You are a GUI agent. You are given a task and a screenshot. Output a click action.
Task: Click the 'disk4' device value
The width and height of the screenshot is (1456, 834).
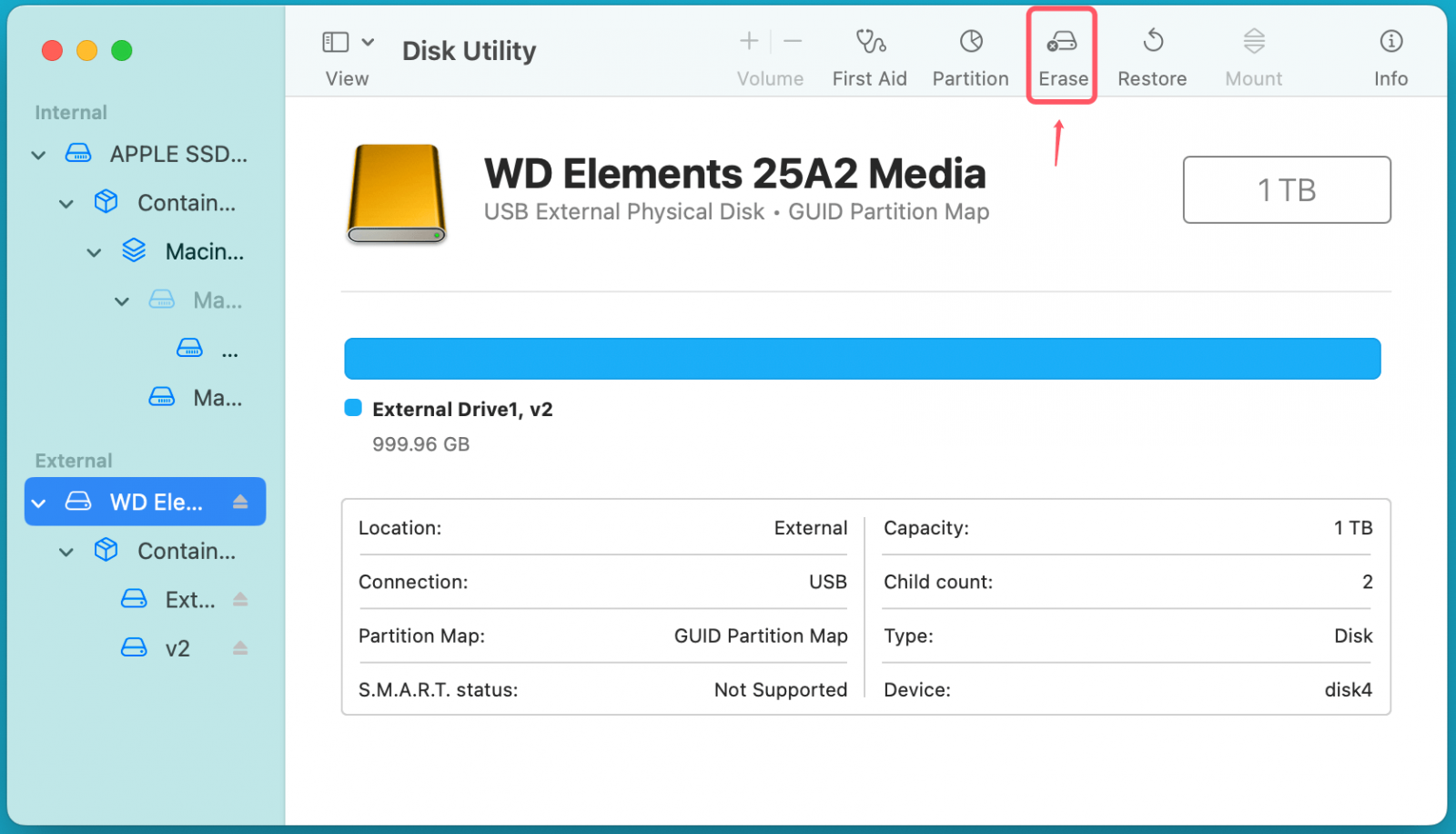(x=1348, y=689)
